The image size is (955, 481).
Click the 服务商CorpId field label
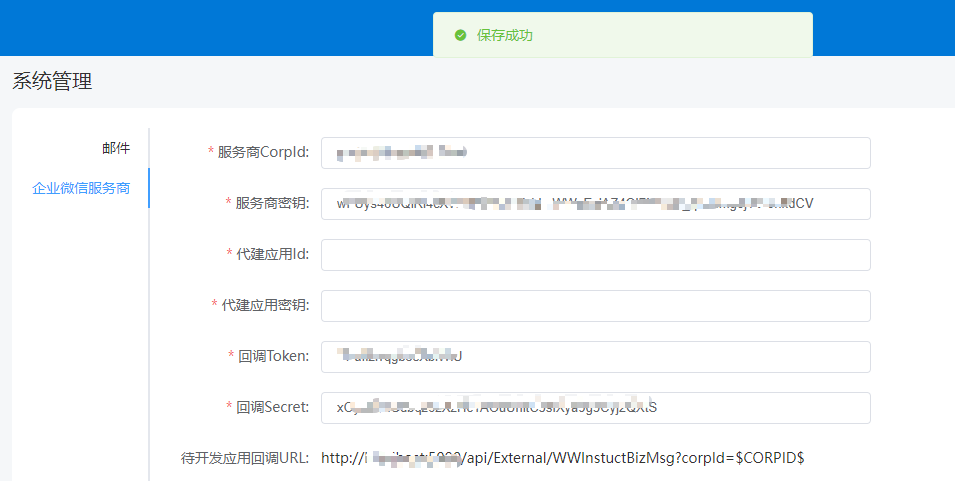tap(263, 152)
